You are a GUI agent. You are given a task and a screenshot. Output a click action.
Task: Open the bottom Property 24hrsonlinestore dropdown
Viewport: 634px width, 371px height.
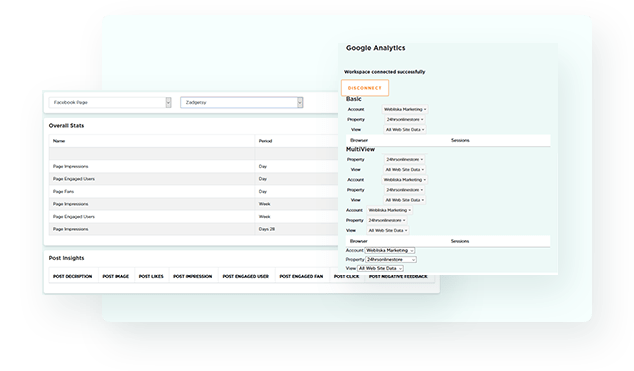[391, 259]
